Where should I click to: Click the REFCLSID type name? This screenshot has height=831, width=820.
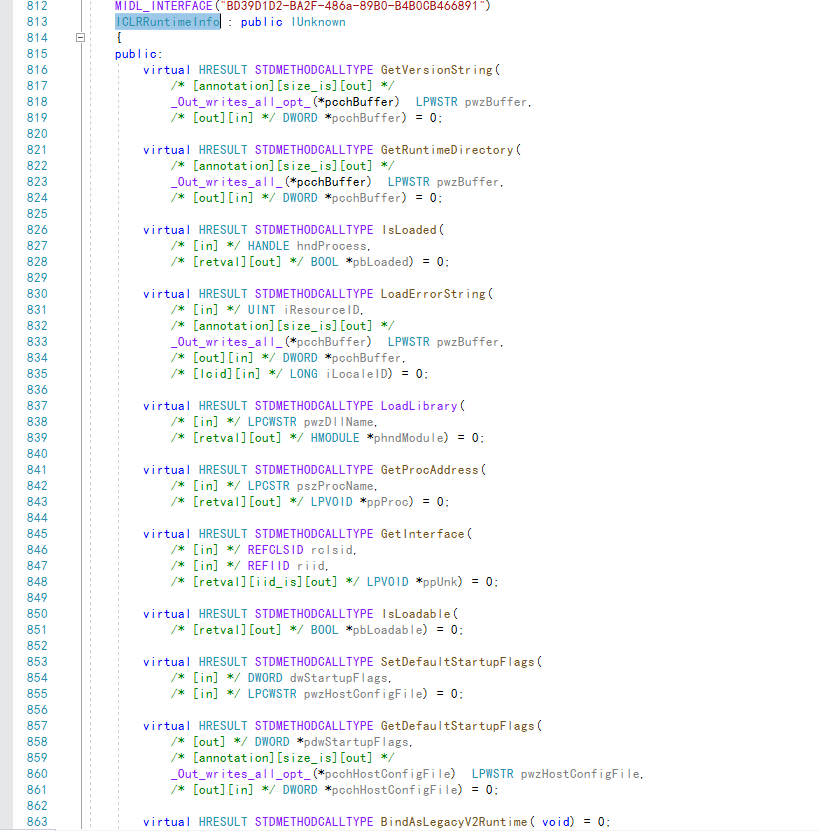point(276,550)
